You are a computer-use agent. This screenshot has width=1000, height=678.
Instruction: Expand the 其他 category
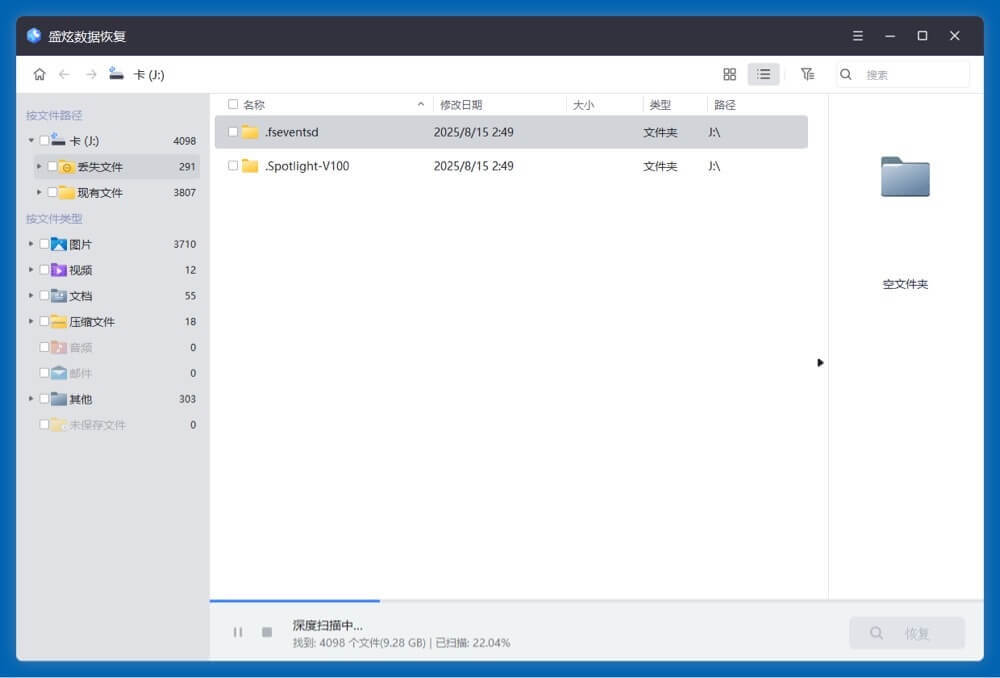pos(30,399)
